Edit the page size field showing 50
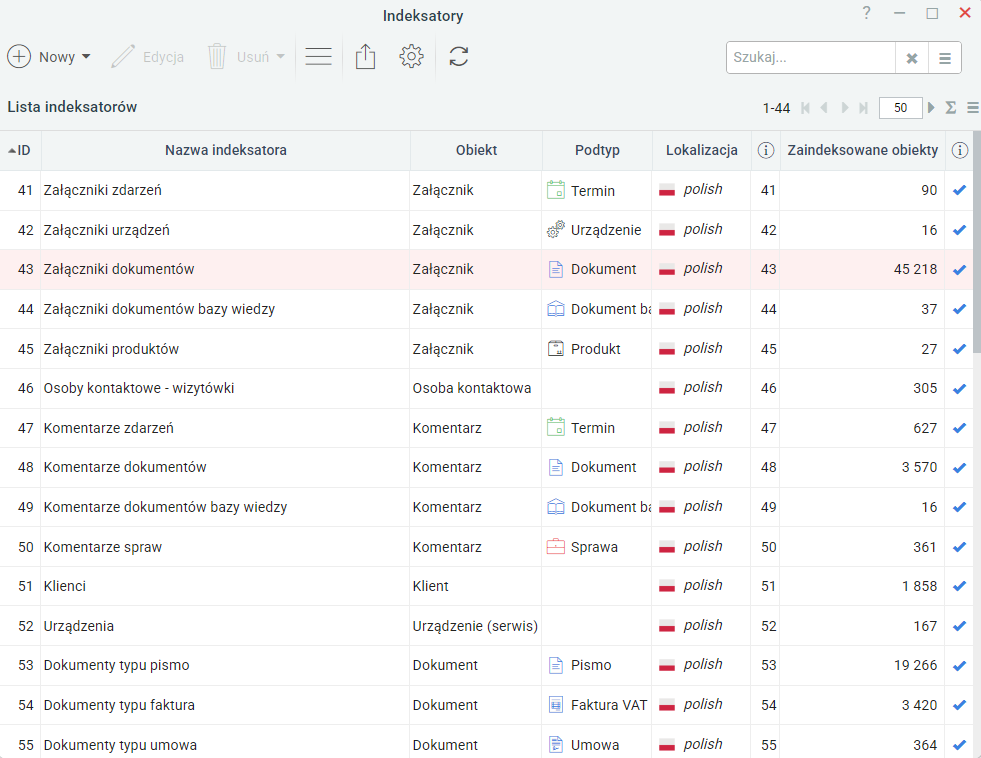 [x=900, y=108]
